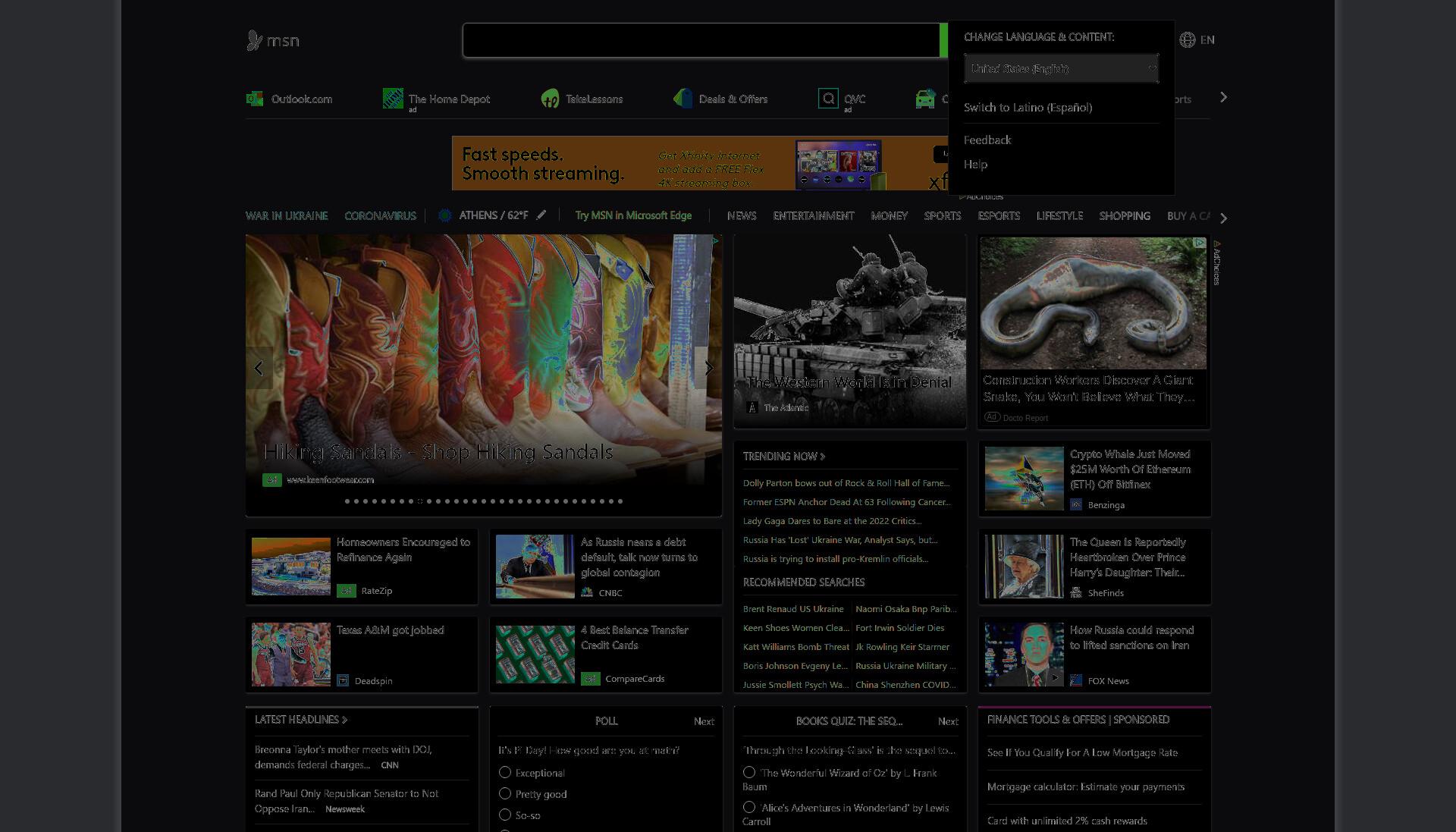Click the green search button
This screenshot has width=1456, height=832.
coord(944,40)
